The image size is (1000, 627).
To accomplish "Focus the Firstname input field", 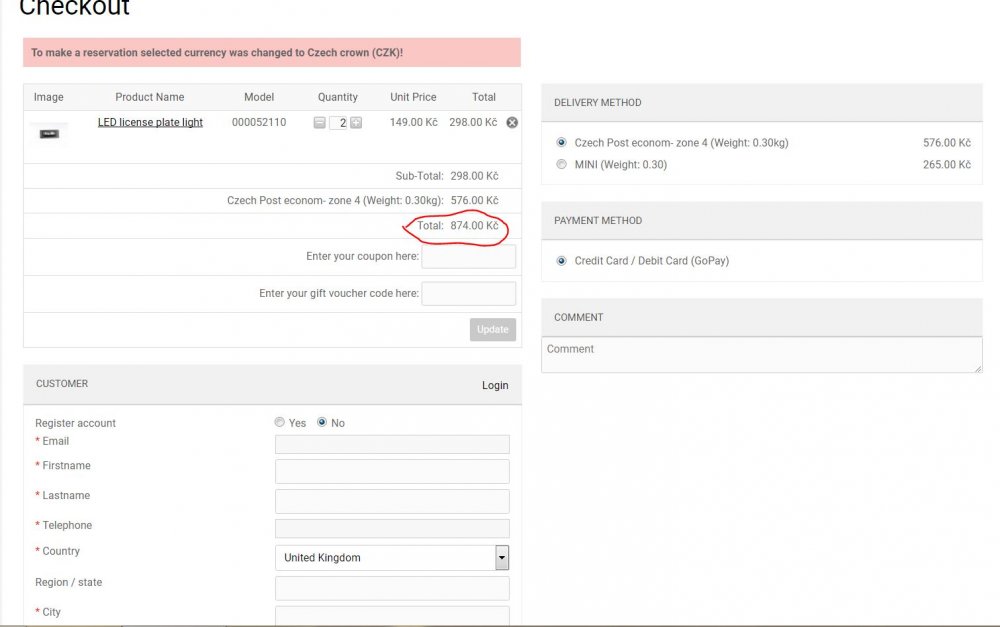I will pyautogui.click(x=392, y=471).
